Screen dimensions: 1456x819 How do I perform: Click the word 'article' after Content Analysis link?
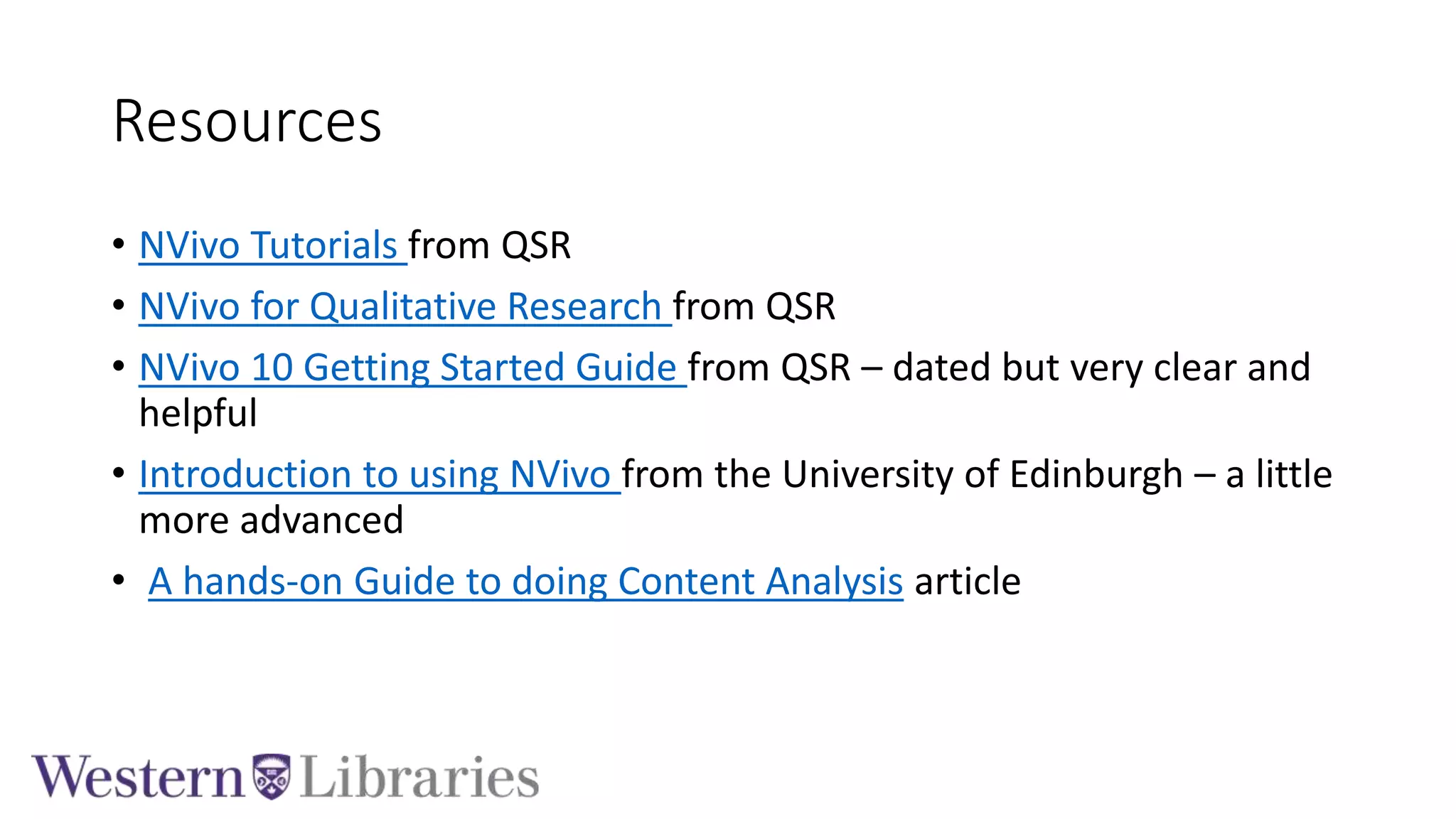pos(968,582)
